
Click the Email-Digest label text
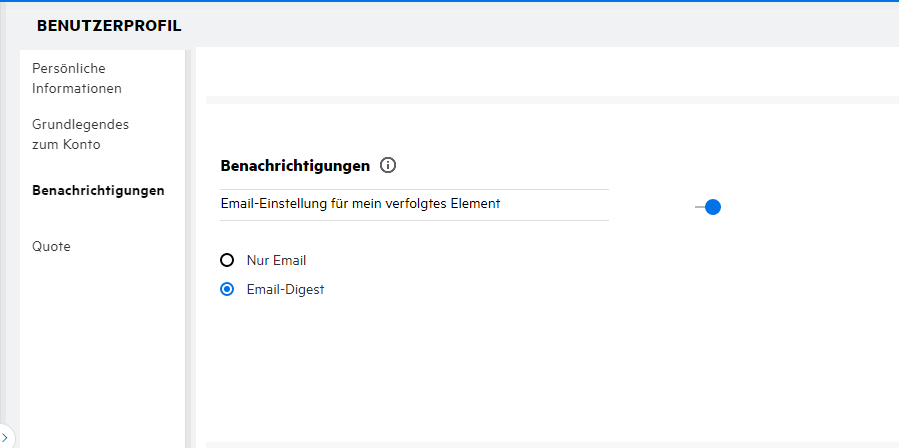click(285, 290)
